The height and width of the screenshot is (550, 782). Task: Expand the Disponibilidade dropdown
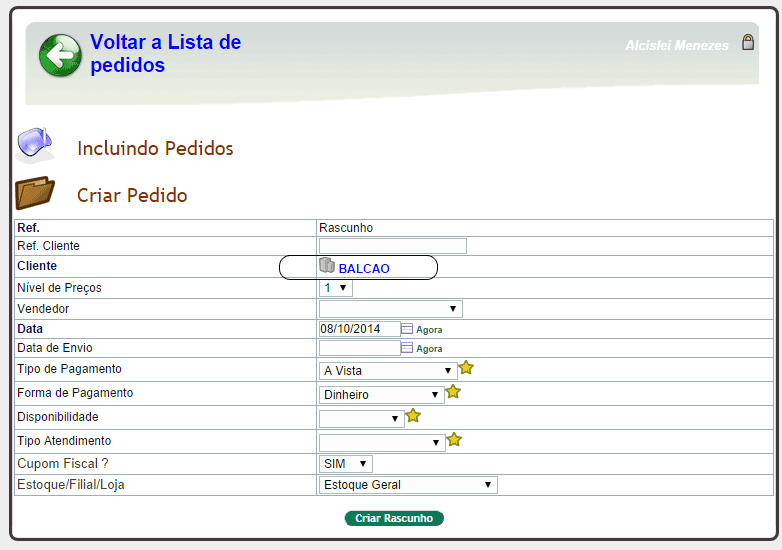pyautogui.click(x=362, y=418)
